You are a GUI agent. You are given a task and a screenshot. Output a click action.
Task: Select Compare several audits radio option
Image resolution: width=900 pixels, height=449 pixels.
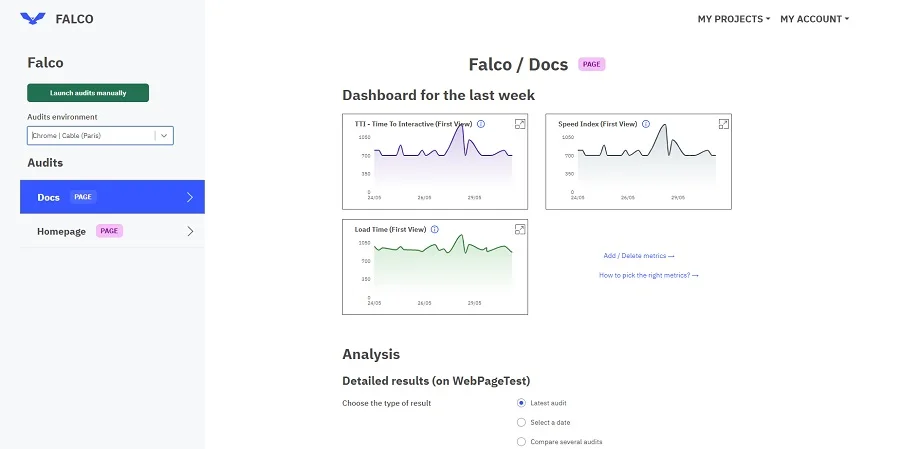(521, 441)
